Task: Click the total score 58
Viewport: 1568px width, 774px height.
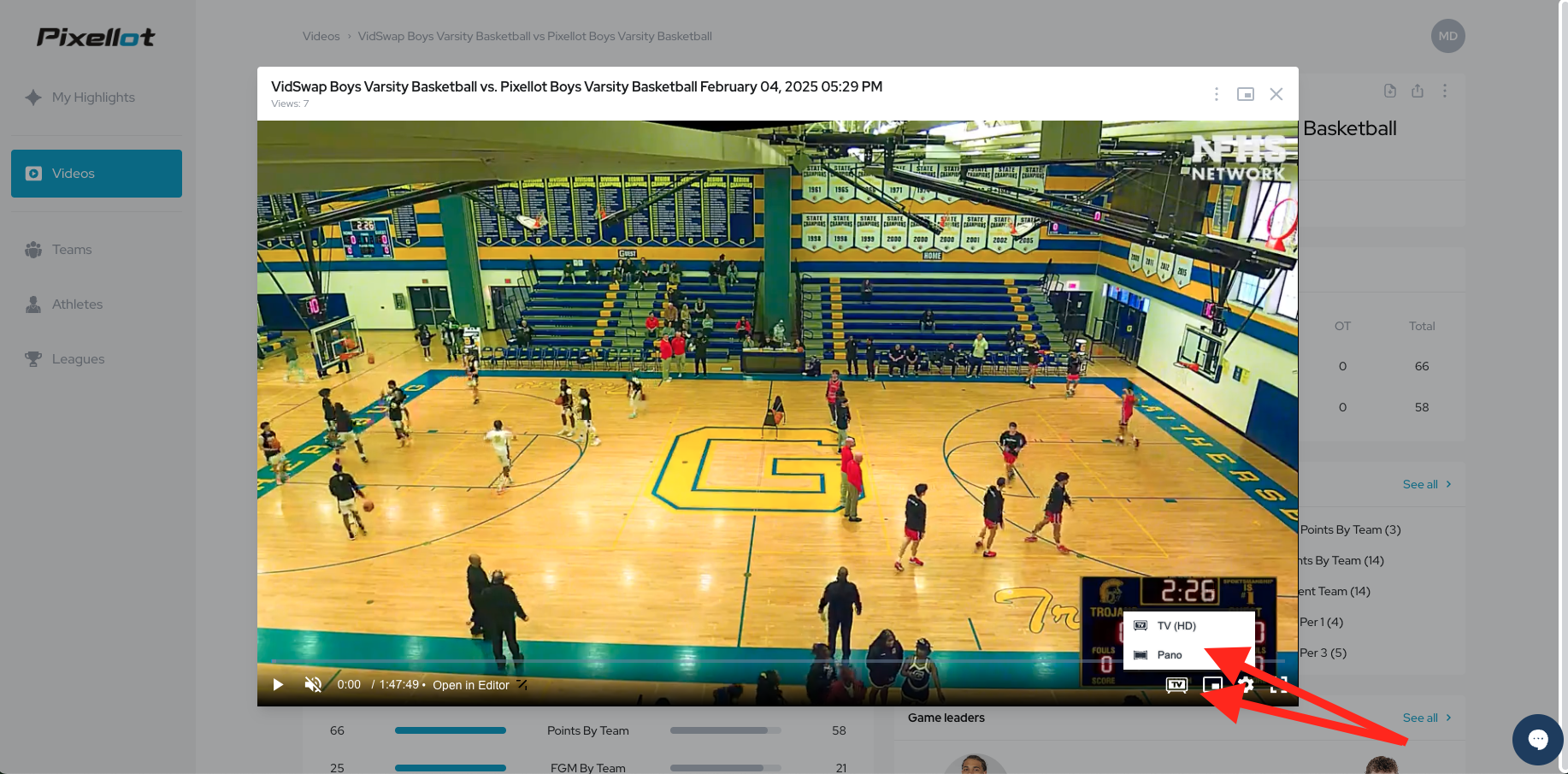Action: pos(1422,407)
